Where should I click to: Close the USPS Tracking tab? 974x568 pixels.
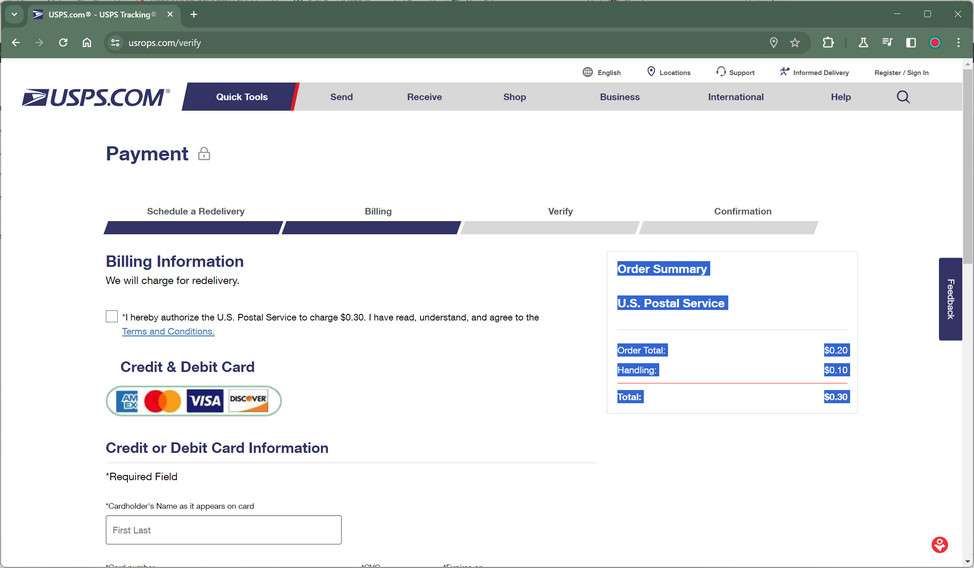(x=170, y=14)
